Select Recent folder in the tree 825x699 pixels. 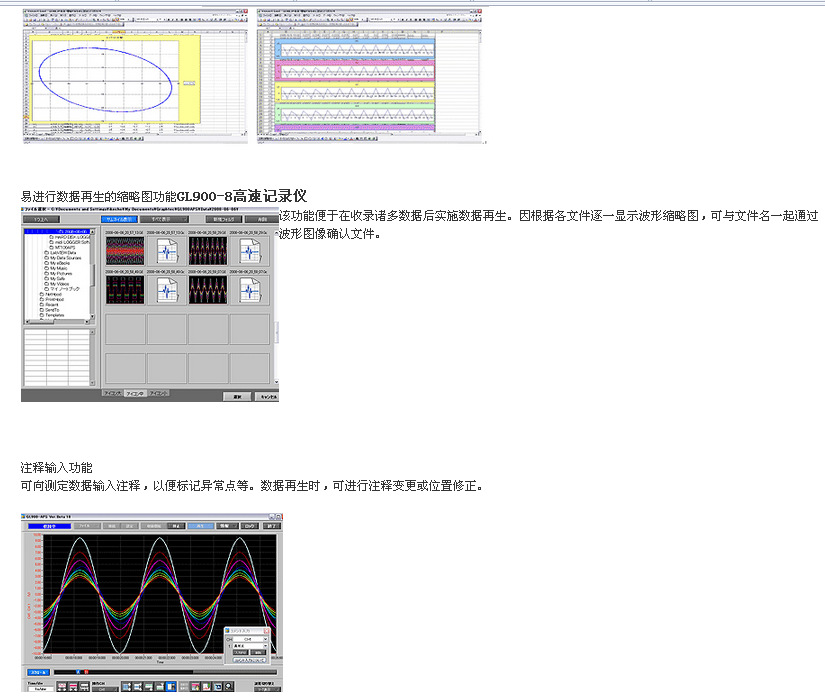tap(49, 305)
